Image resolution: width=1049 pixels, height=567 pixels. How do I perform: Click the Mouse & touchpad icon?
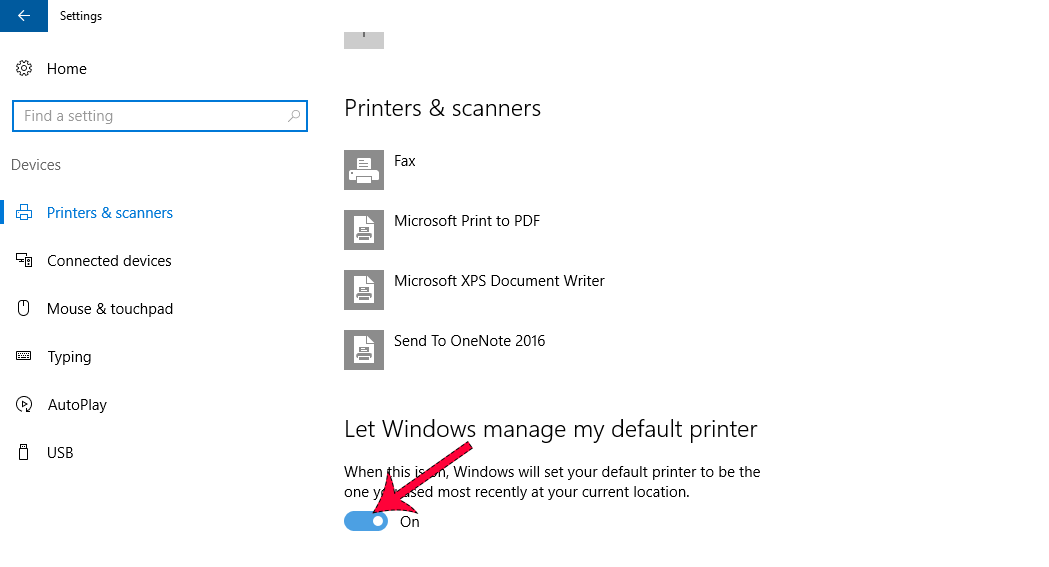pyautogui.click(x=23, y=308)
